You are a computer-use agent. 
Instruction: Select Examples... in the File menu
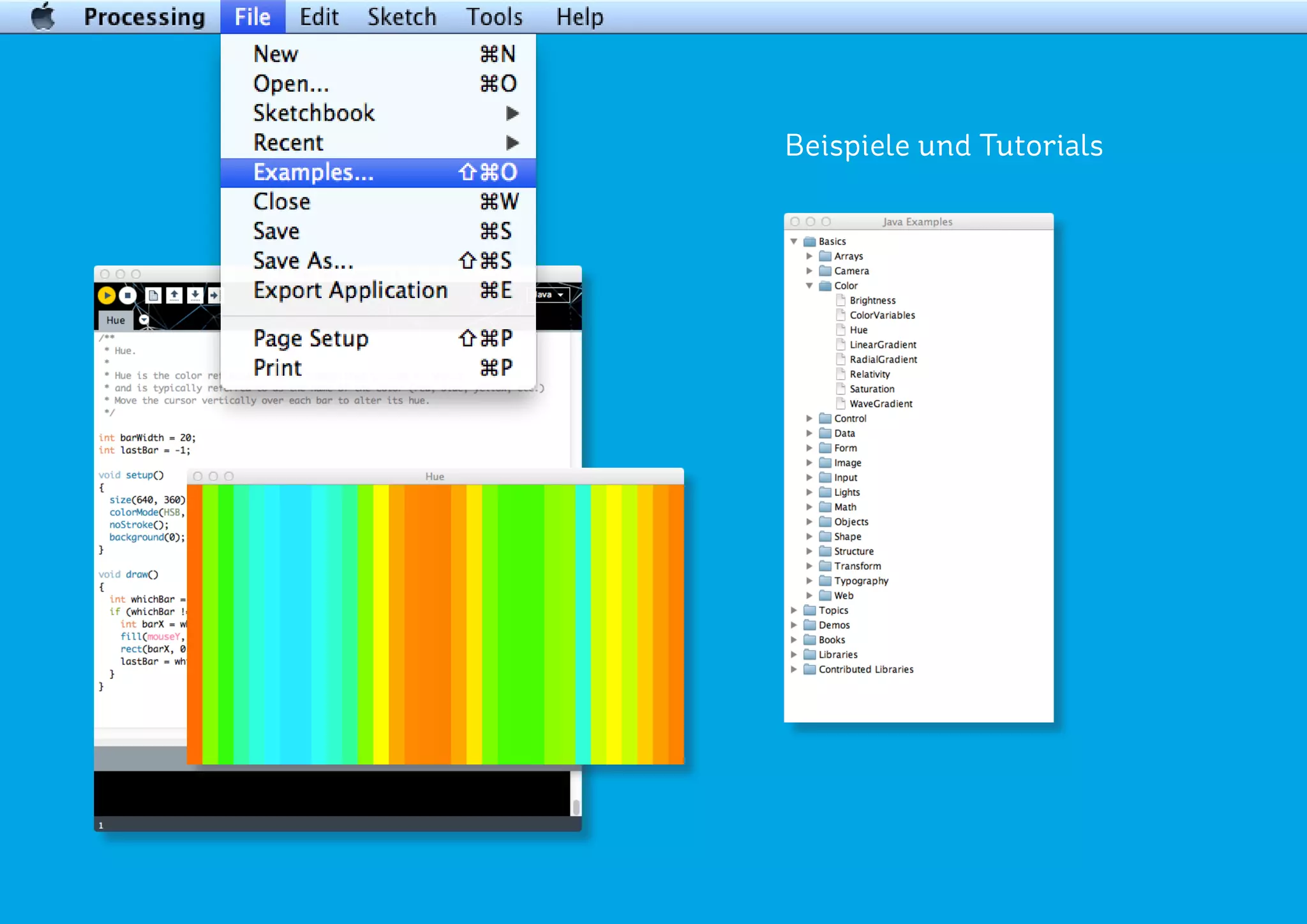coord(378,172)
